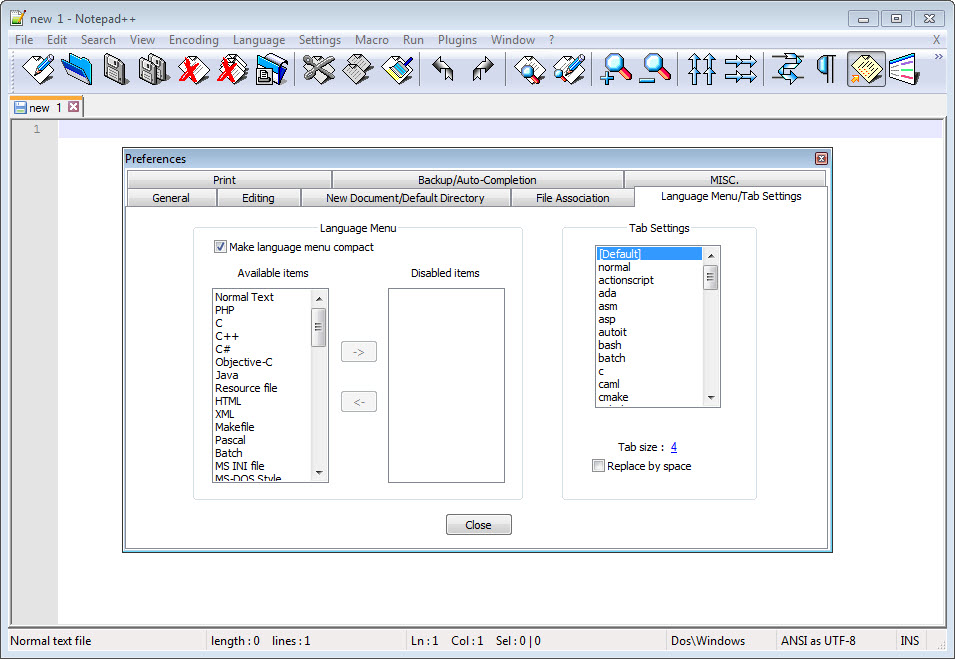
Task: Click the Close button in Preferences
Action: click(x=479, y=525)
